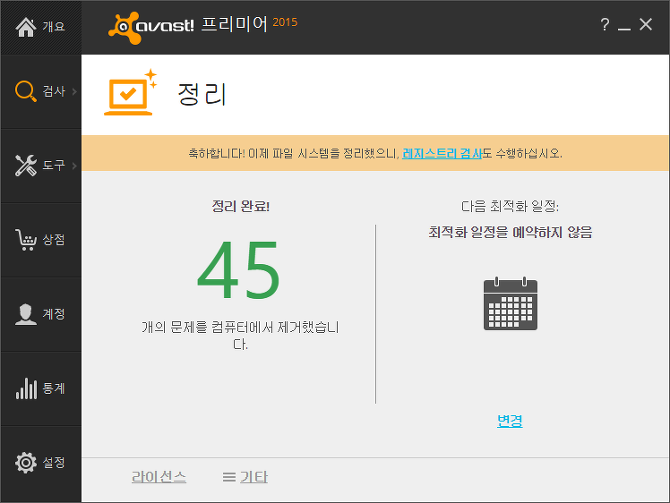Select the 상점 menu label

coord(53,239)
